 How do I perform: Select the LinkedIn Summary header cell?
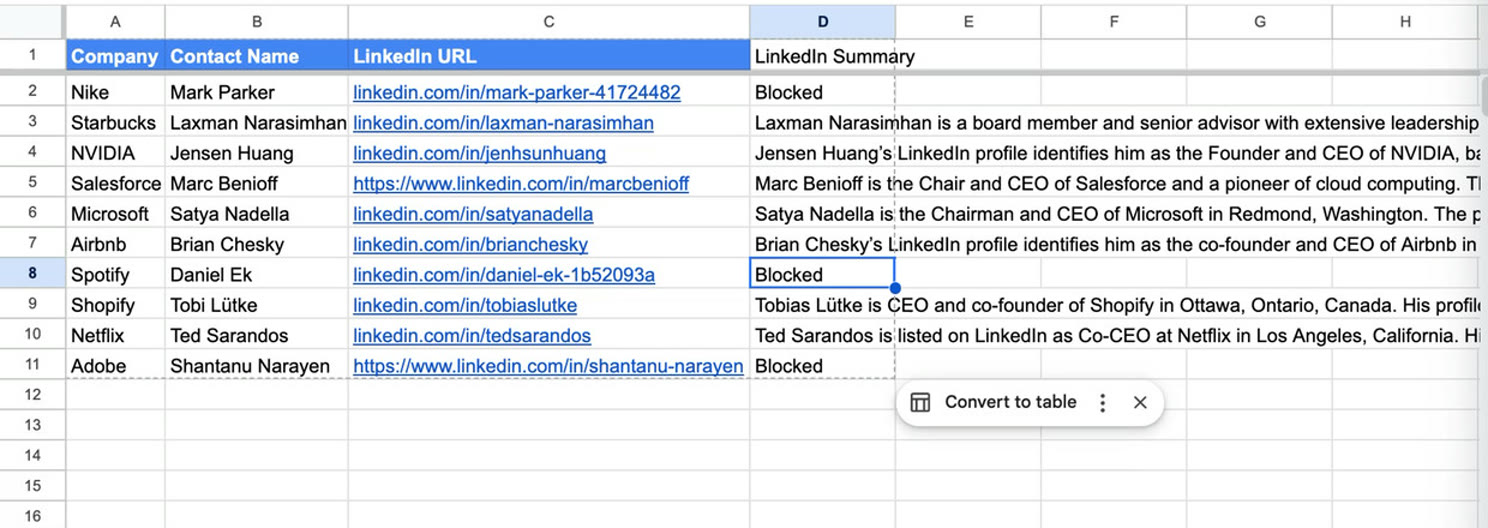click(822, 56)
